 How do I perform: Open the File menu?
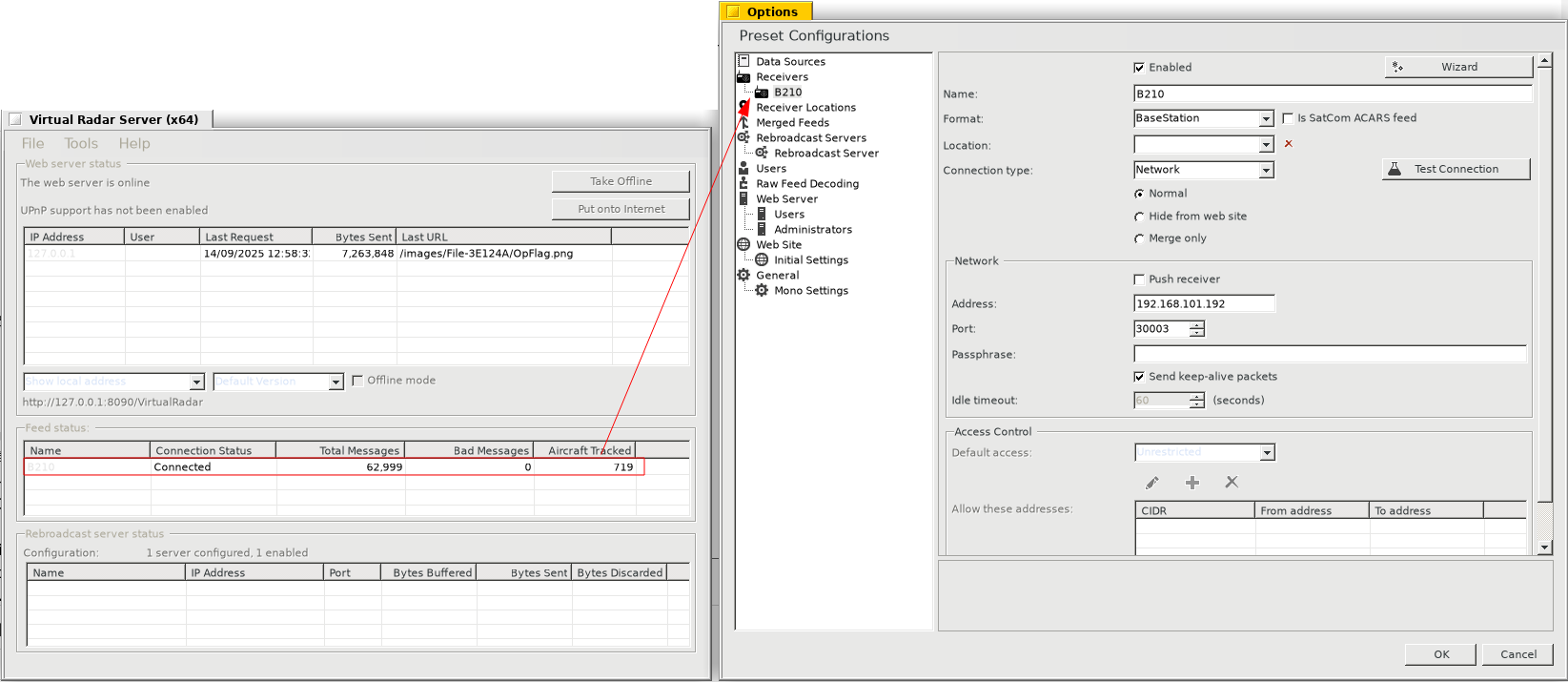[x=32, y=143]
